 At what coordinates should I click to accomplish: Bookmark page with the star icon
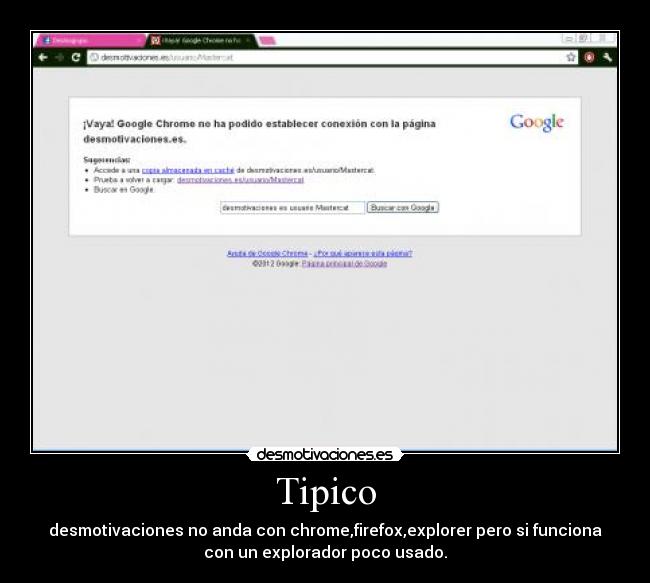pyautogui.click(x=571, y=57)
